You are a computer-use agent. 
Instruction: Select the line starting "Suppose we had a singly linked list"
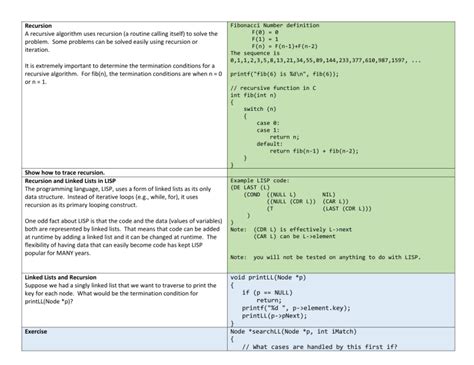tap(120, 285)
